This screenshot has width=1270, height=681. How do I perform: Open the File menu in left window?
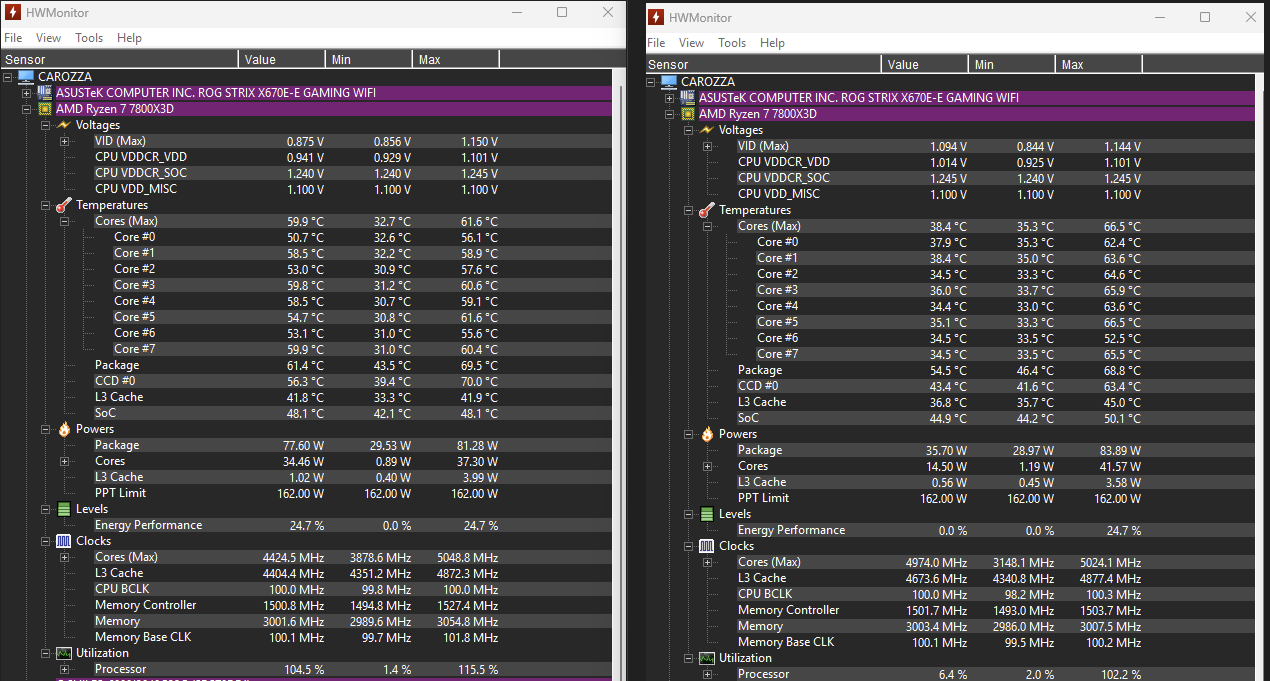pos(13,38)
